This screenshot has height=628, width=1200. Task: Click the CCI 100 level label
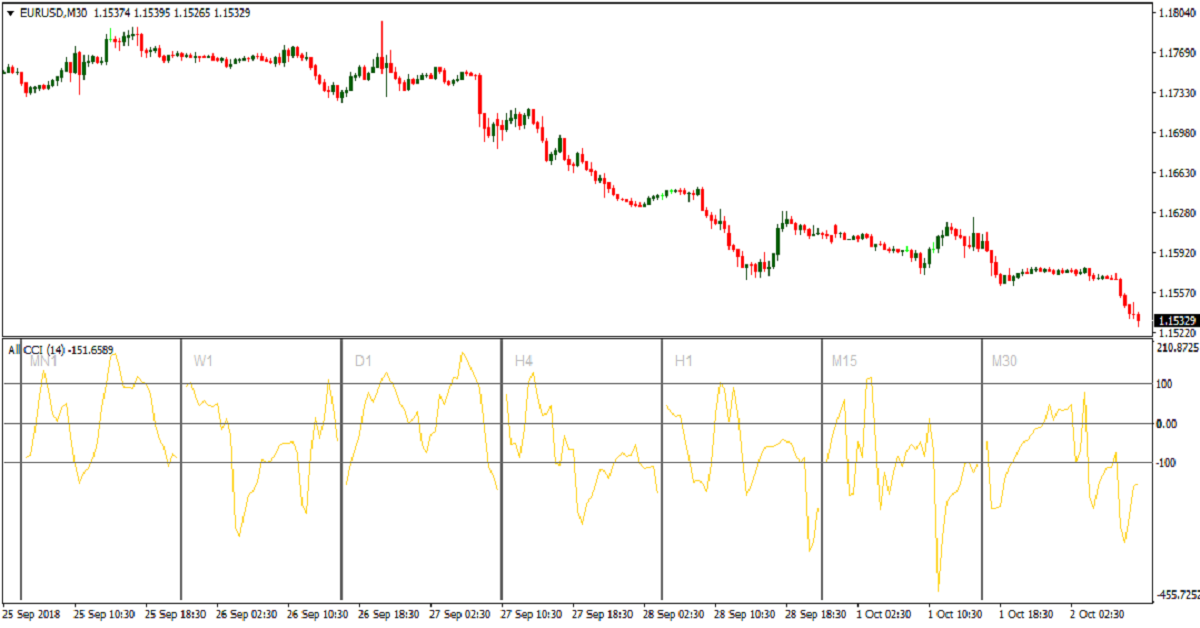pos(1168,384)
